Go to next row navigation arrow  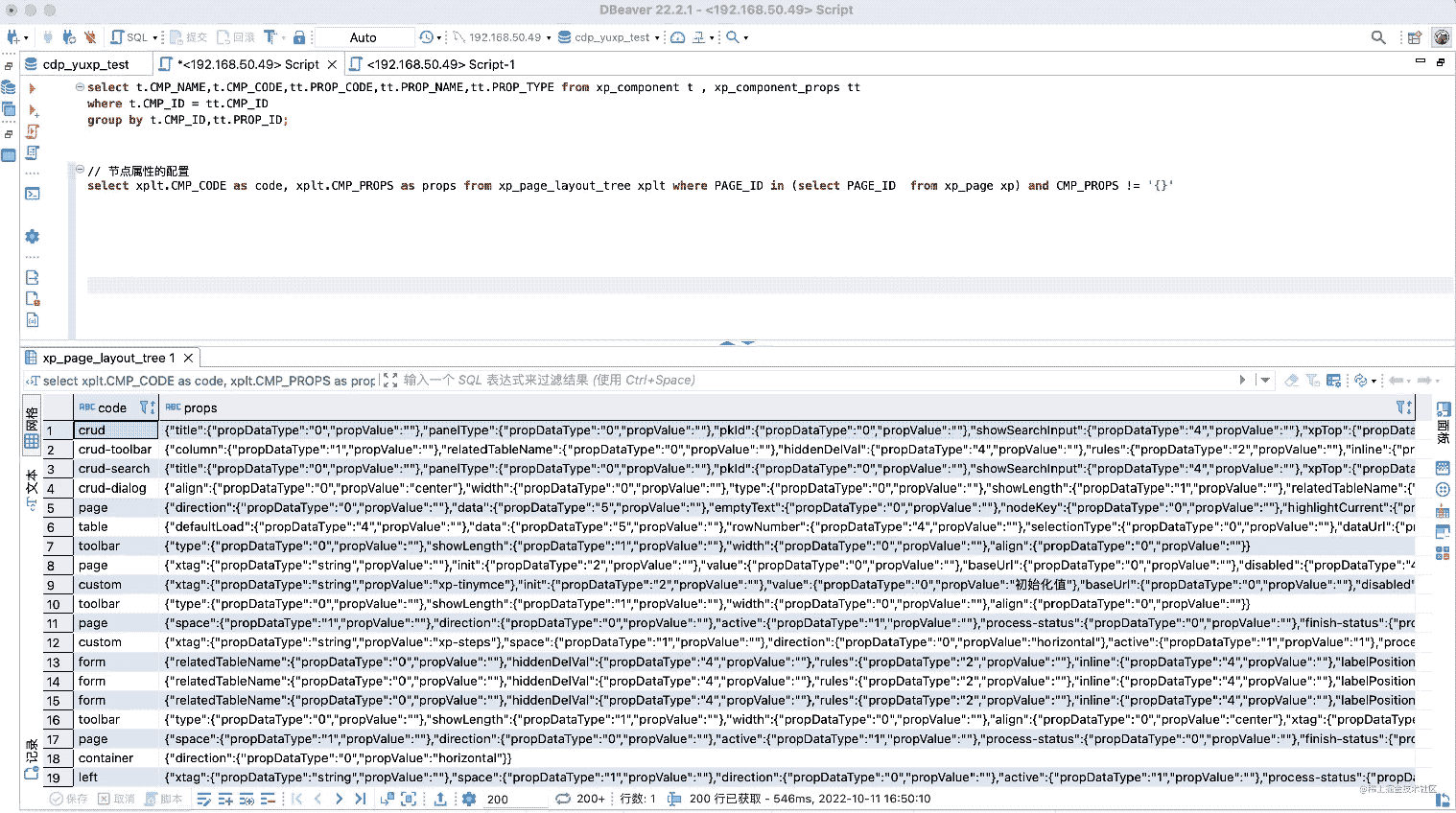[x=339, y=799]
